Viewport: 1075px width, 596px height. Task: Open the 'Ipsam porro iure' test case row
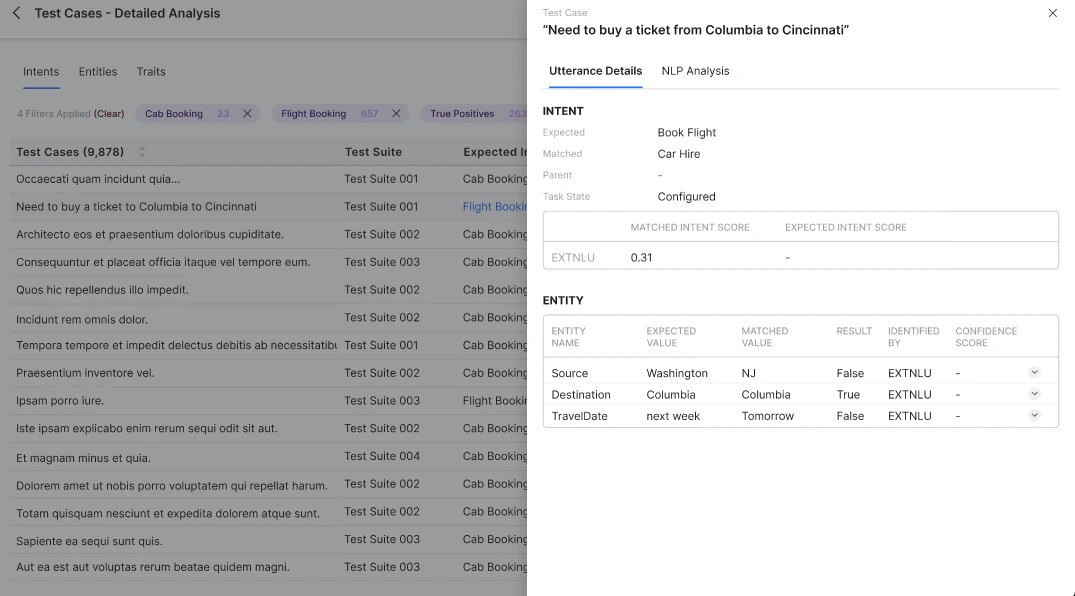tap(60, 401)
